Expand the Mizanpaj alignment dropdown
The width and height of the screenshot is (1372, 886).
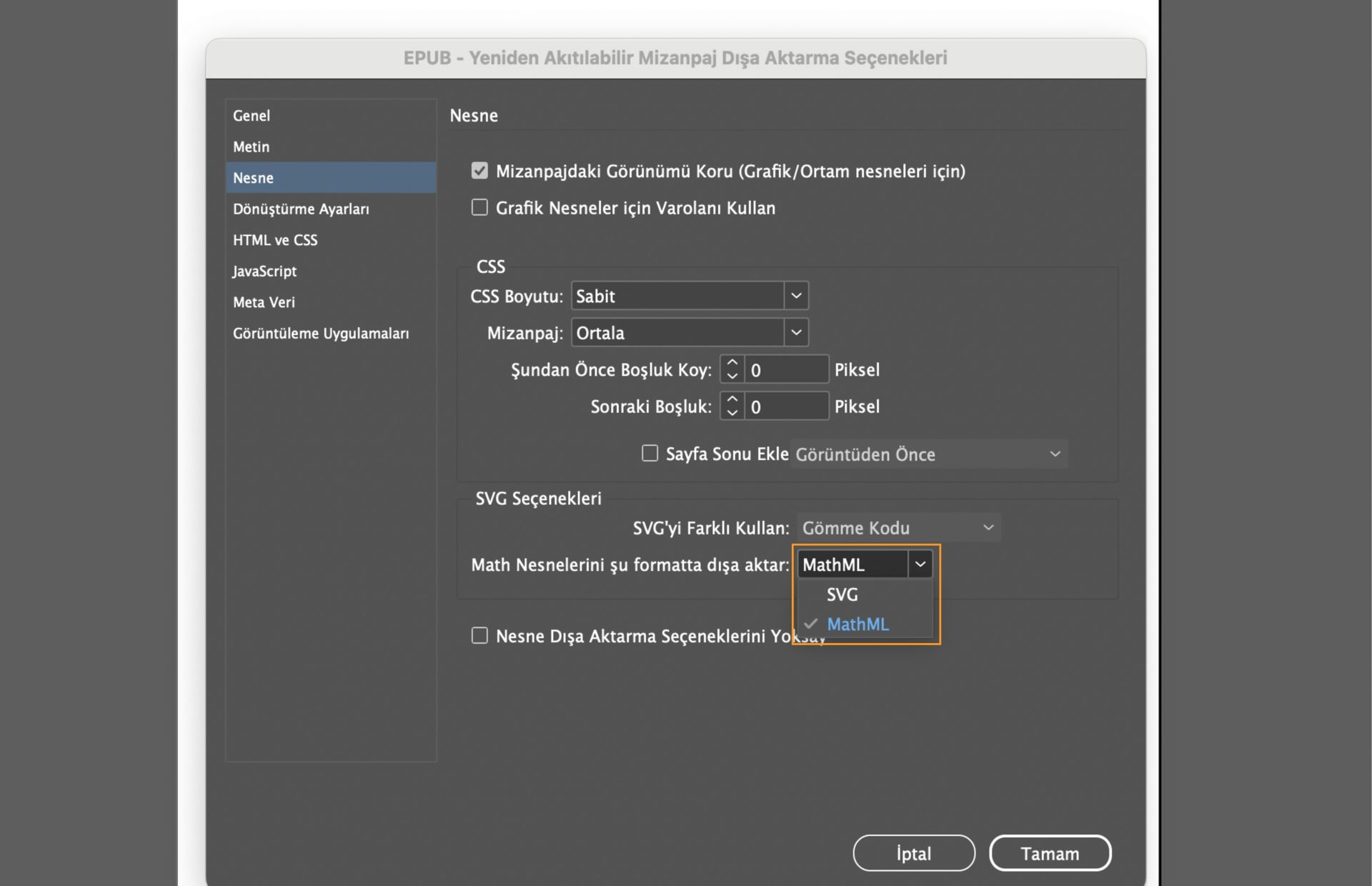pos(796,332)
